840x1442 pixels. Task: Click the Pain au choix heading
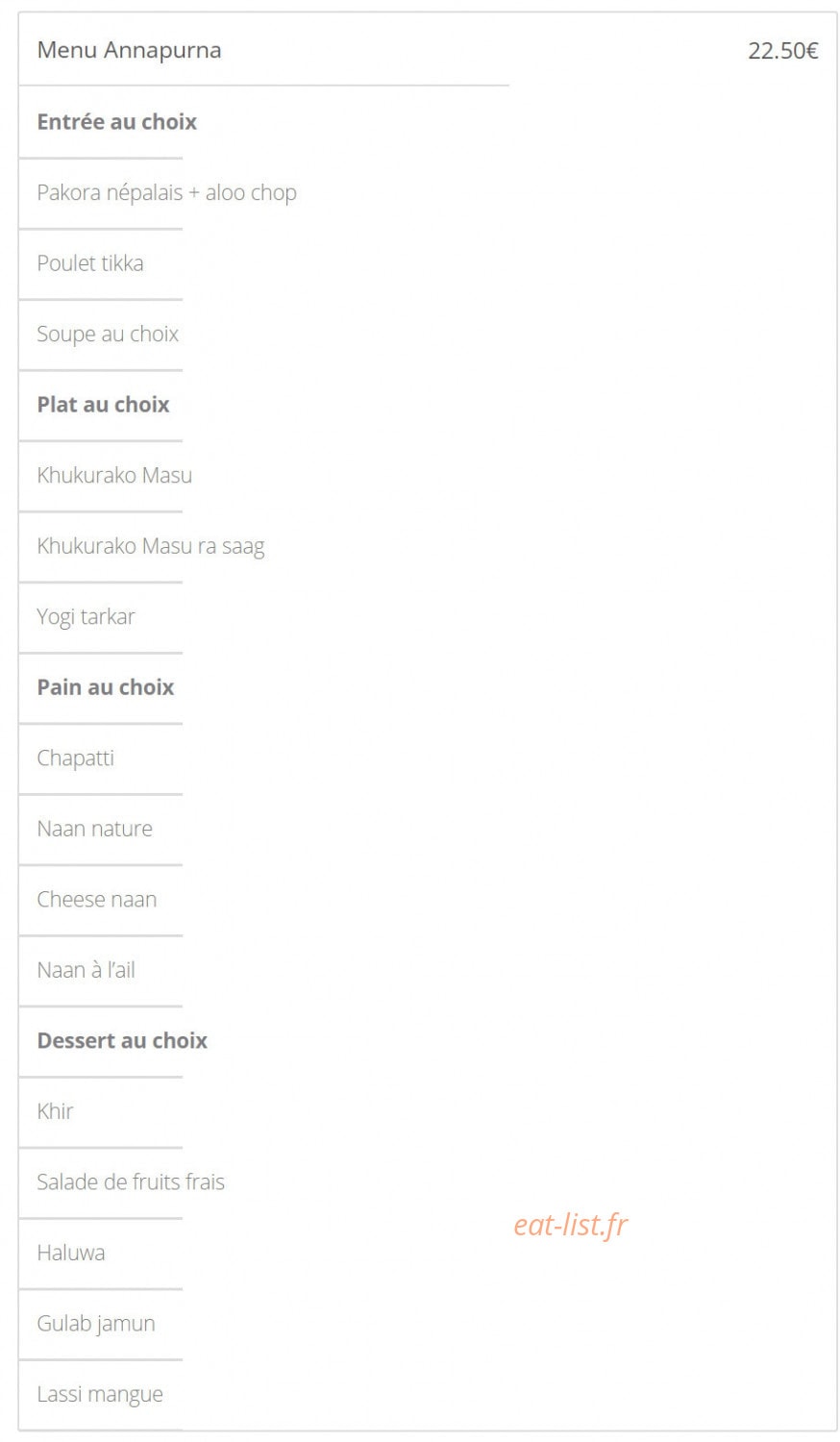tap(106, 686)
